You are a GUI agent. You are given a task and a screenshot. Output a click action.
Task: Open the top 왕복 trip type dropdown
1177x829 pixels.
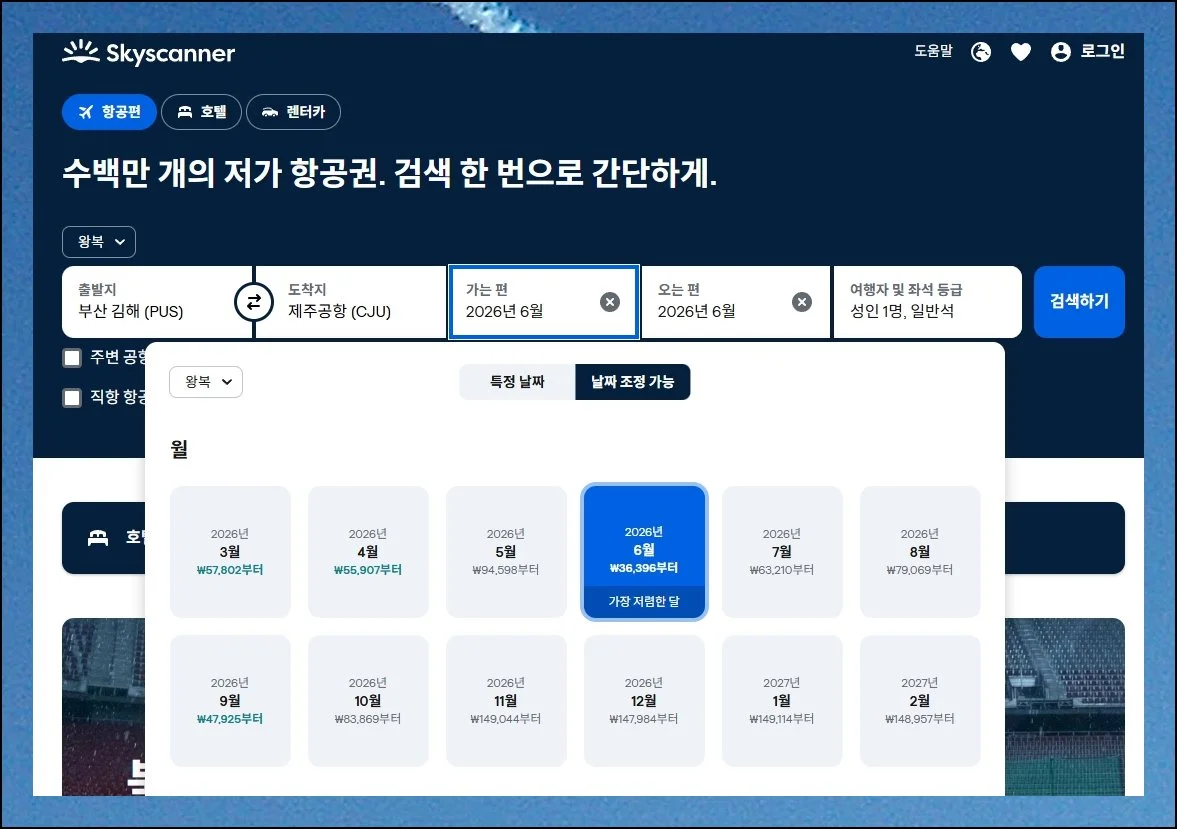pyautogui.click(x=98, y=241)
